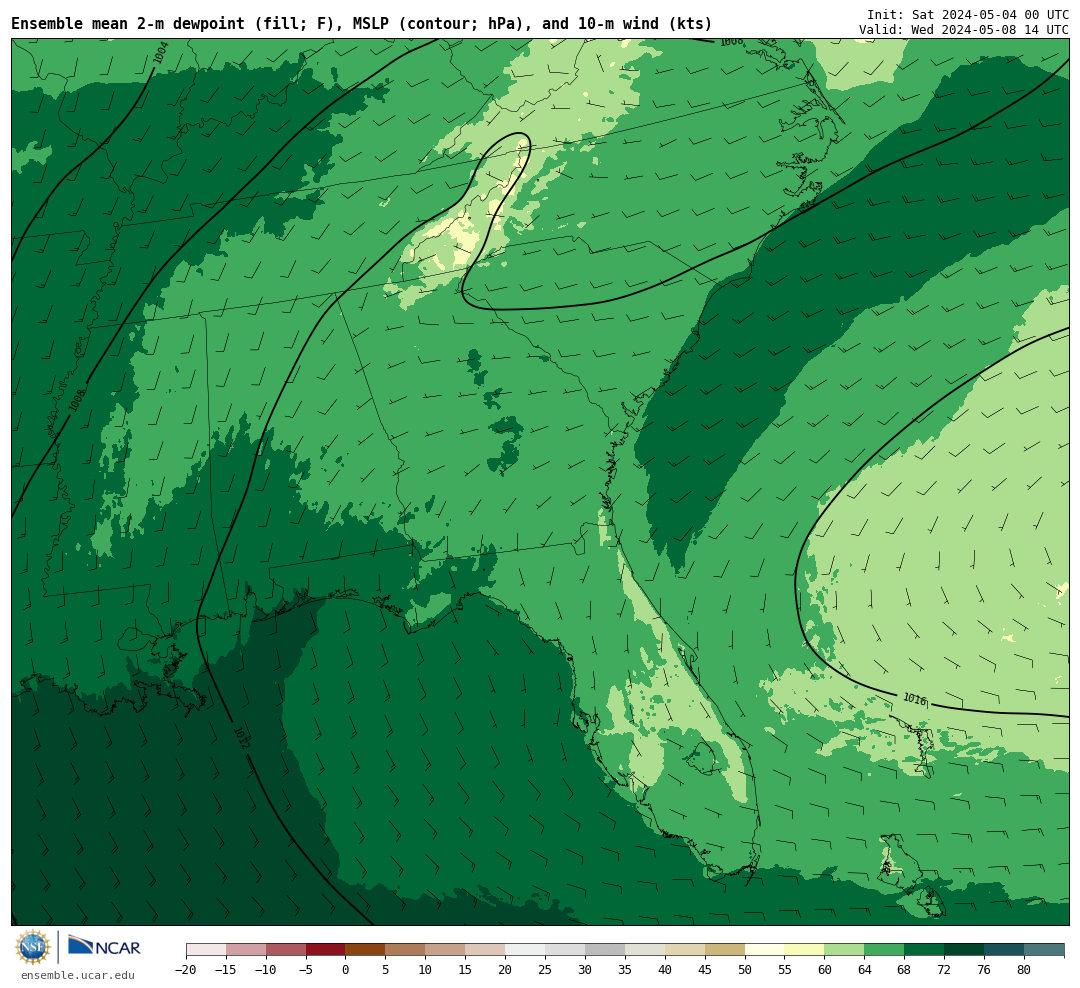Screen dimensions: 1080x988
Task: Click the Init date text
Action: tap(968, 15)
